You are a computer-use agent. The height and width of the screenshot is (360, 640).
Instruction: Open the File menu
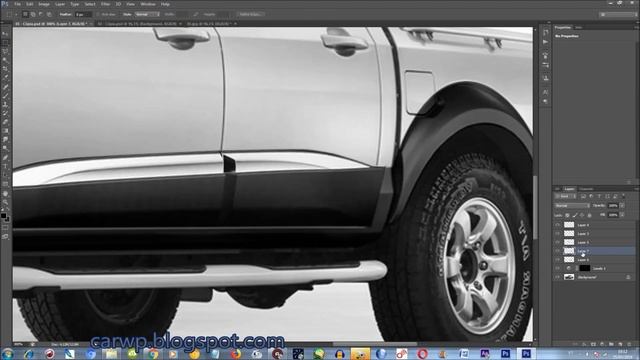pyautogui.click(x=18, y=4)
